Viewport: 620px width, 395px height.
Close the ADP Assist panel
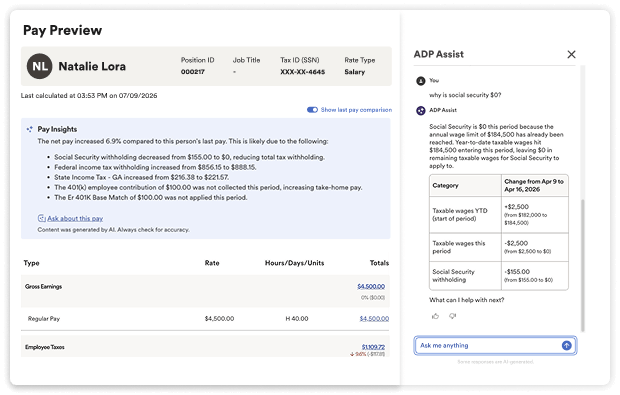[x=571, y=54]
